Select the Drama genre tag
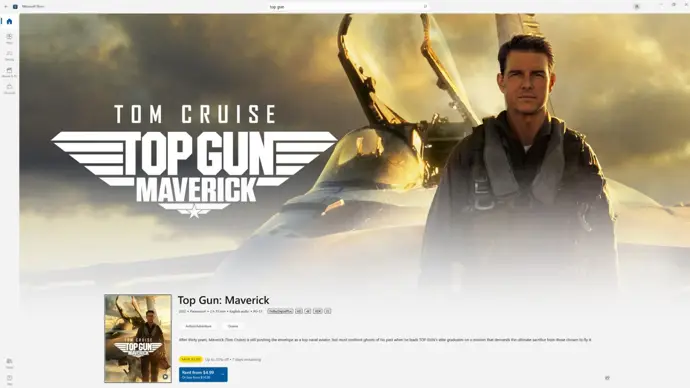The height and width of the screenshot is (388, 690). 233,326
